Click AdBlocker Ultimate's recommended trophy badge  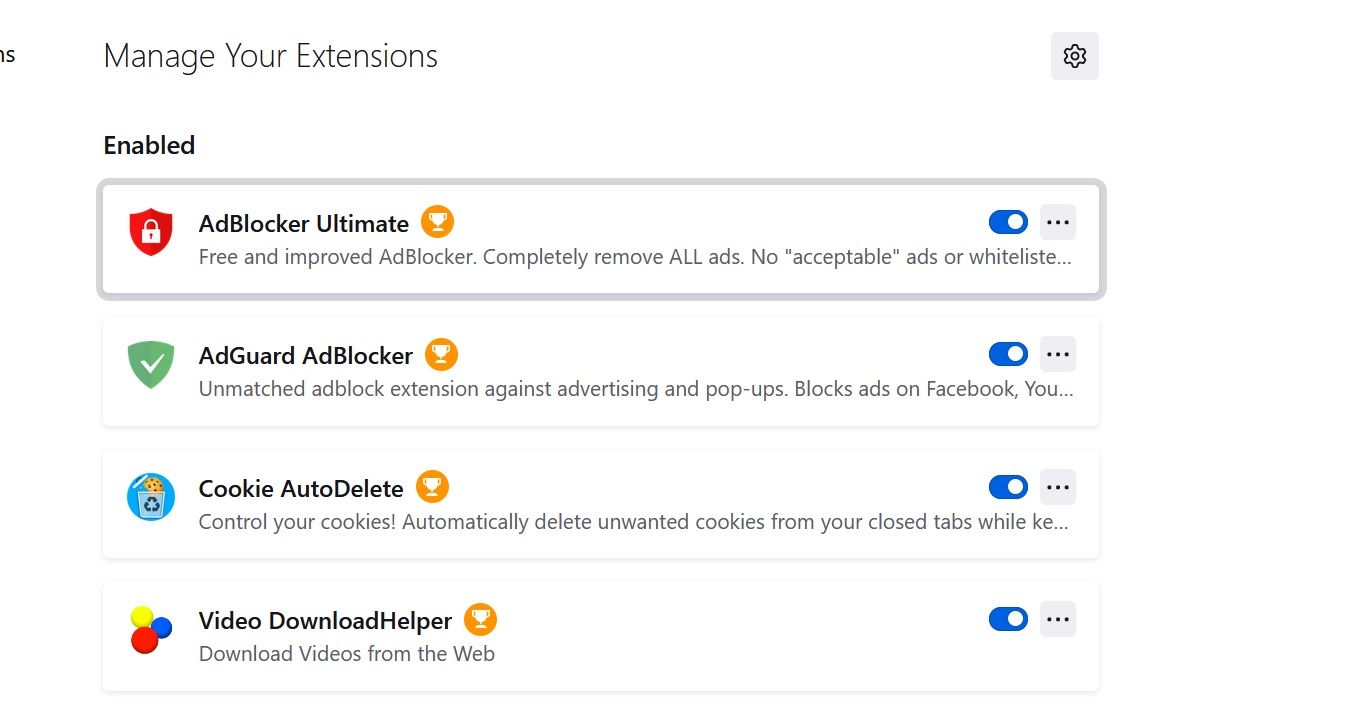(437, 221)
